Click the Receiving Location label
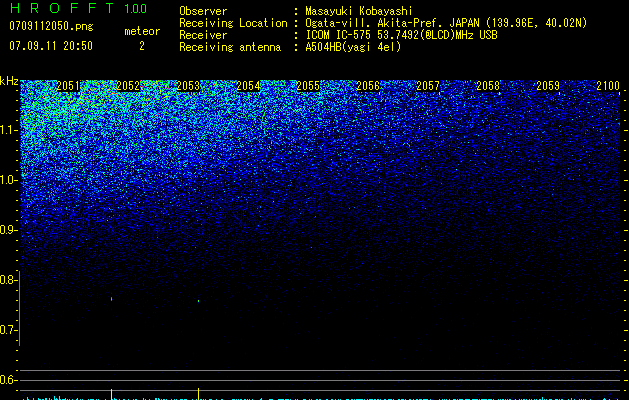Image resolution: width=629 pixels, height=400 pixels. click(233, 23)
